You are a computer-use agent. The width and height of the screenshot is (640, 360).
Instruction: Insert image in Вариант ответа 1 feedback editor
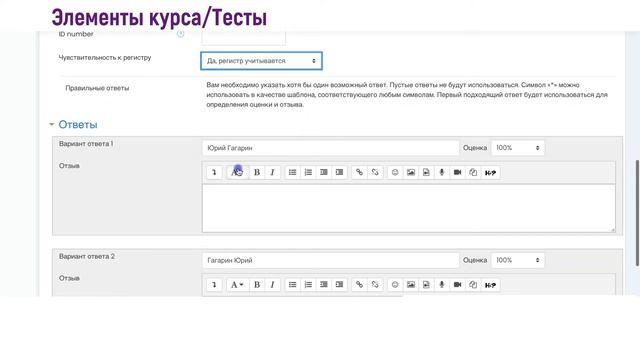tap(411, 172)
